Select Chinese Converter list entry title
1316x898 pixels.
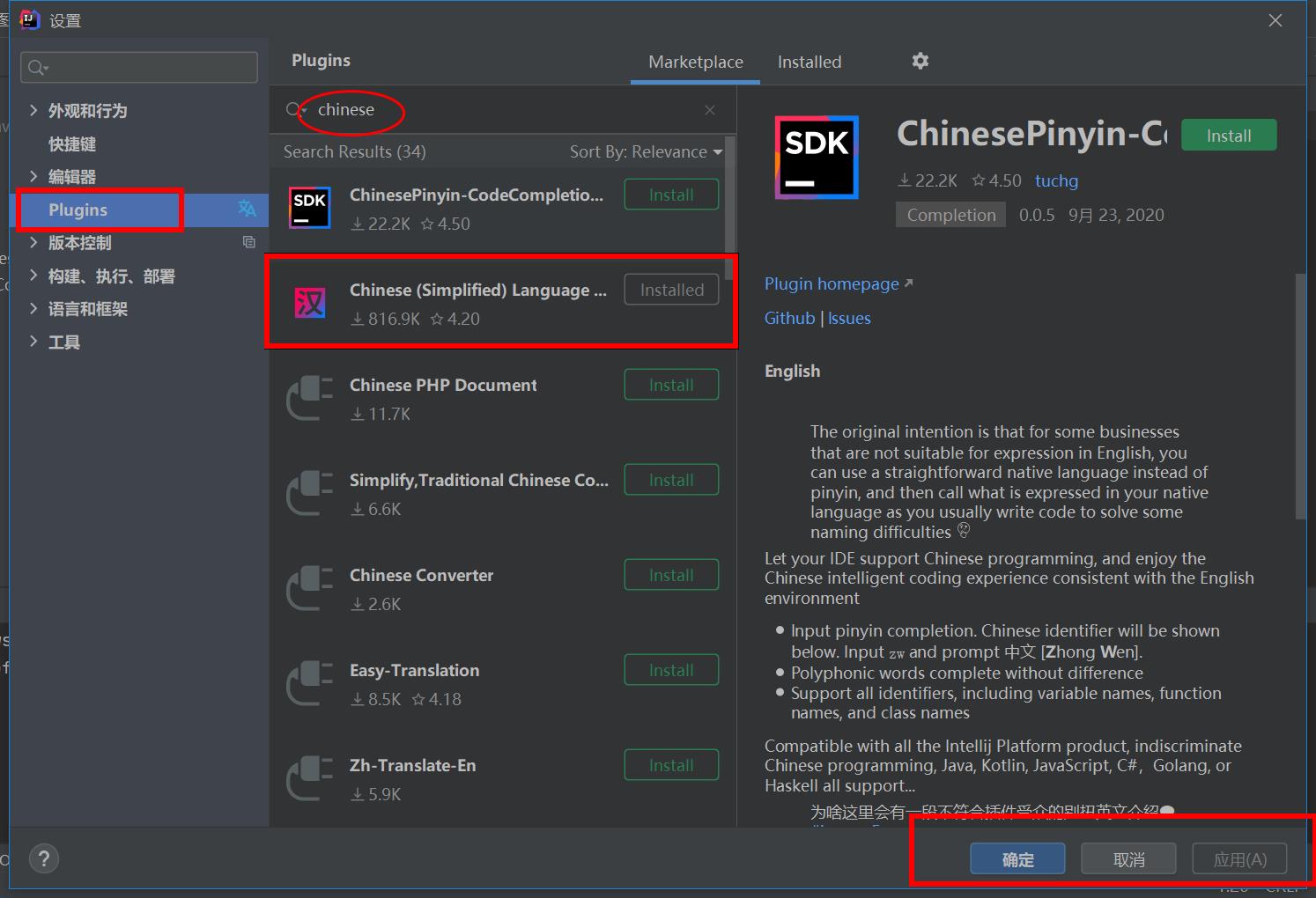[x=421, y=575]
